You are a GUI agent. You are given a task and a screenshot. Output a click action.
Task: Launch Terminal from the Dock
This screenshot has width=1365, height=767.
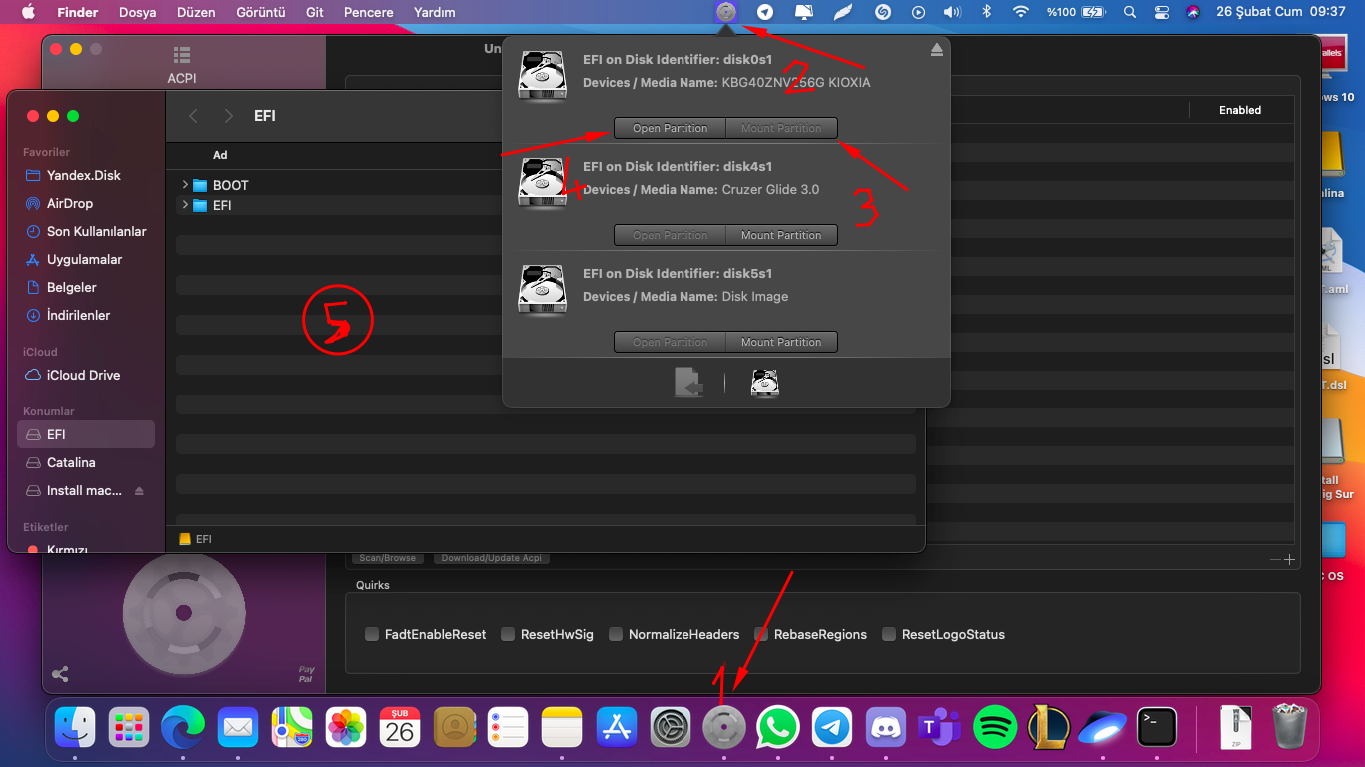(1156, 727)
